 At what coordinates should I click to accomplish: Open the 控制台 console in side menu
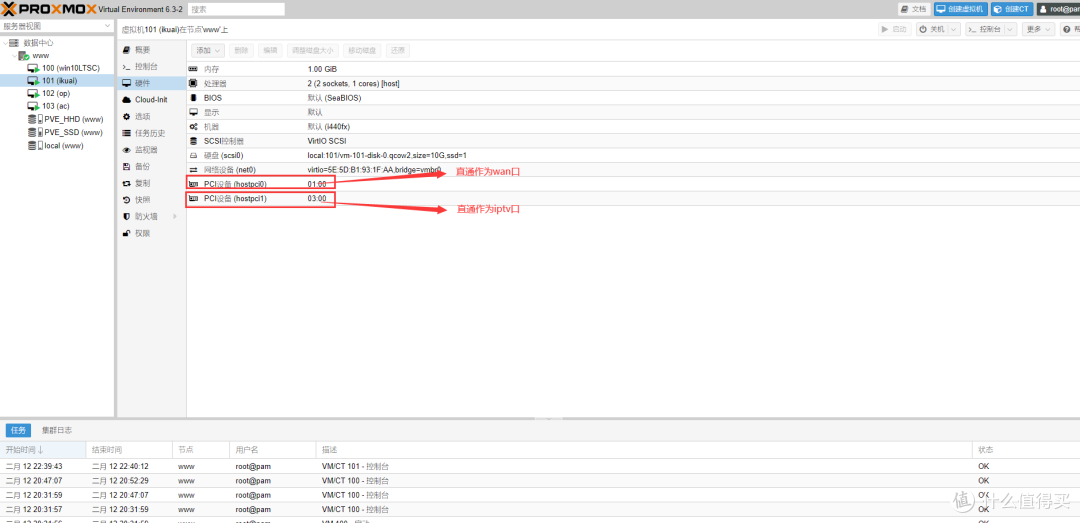[145, 66]
